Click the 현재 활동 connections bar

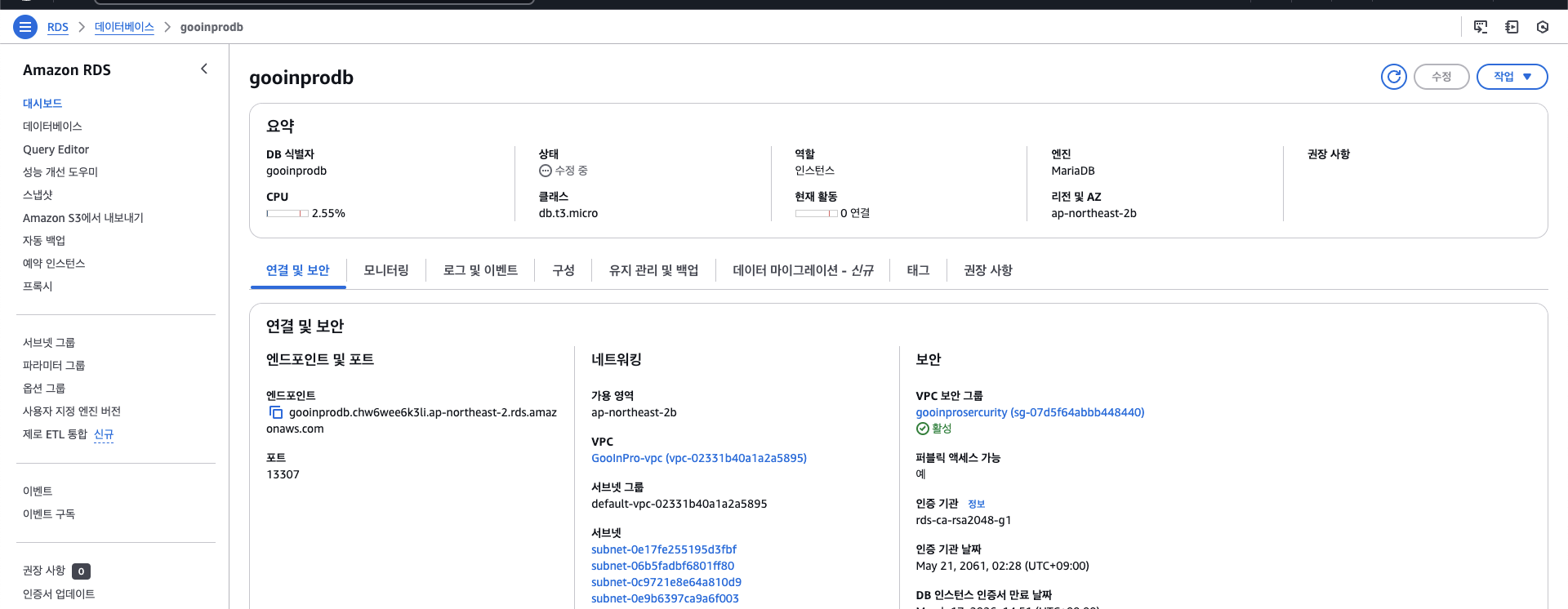point(817,213)
